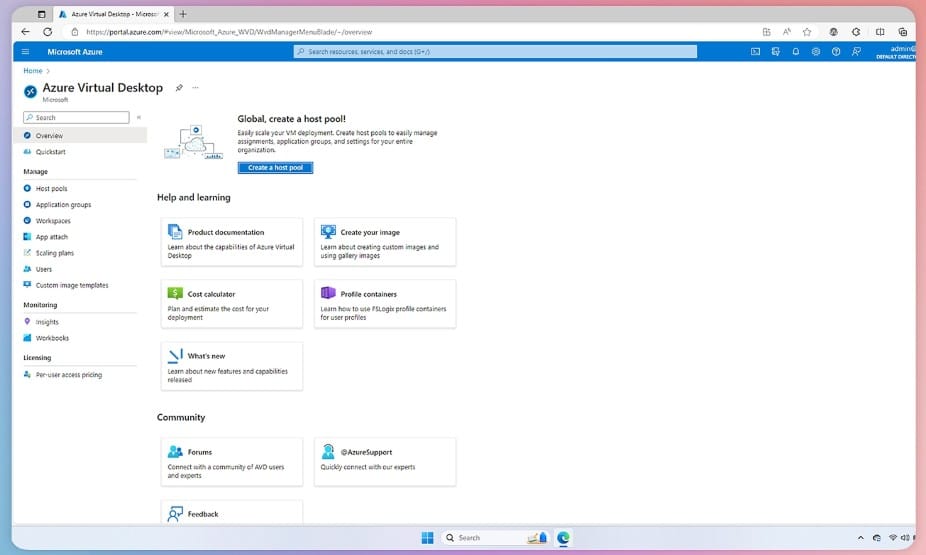Click the browser tab actions icon
The width and height of the screenshot is (926, 555).
pos(41,14)
